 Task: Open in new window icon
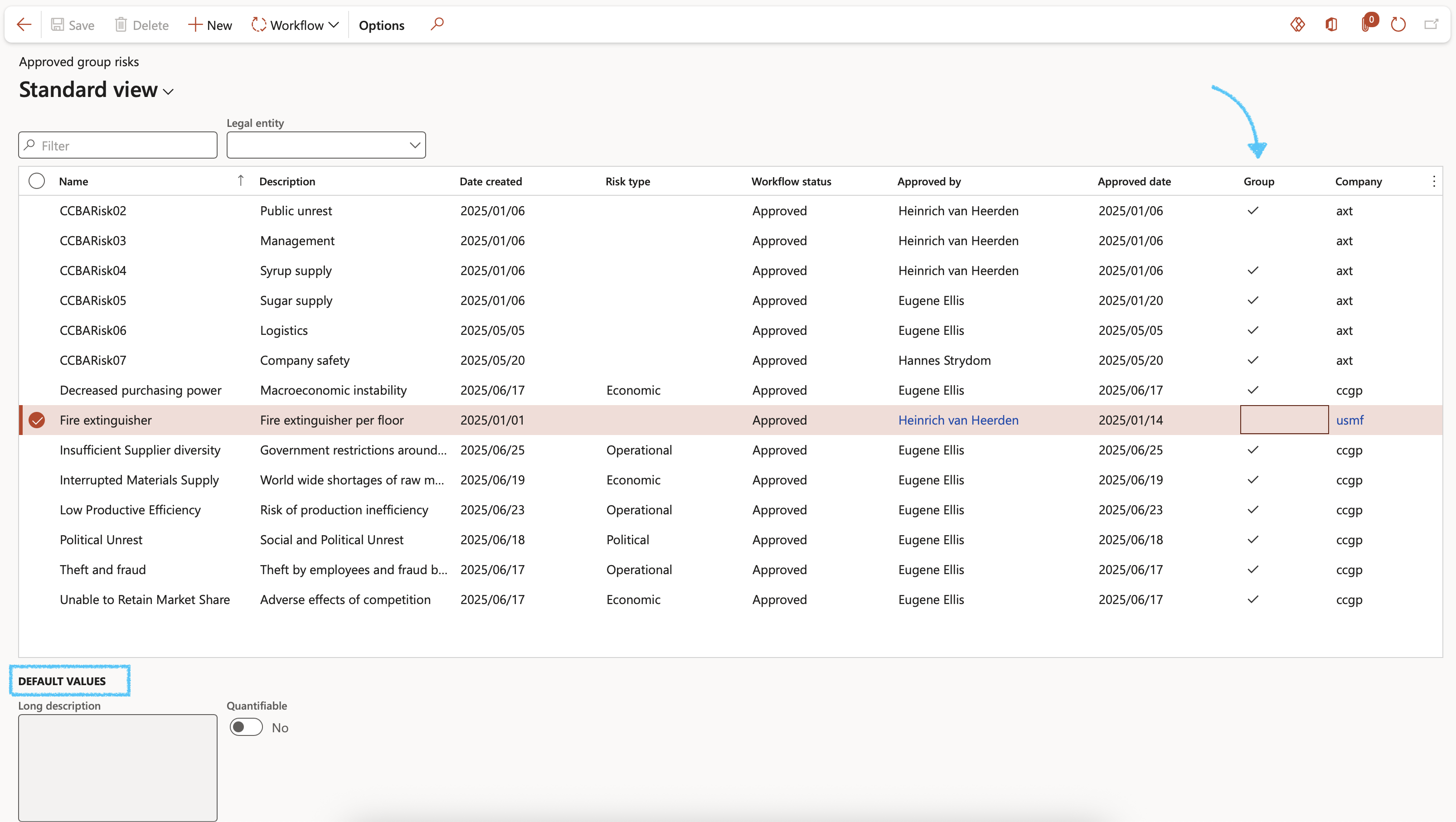tap(1431, 24)
